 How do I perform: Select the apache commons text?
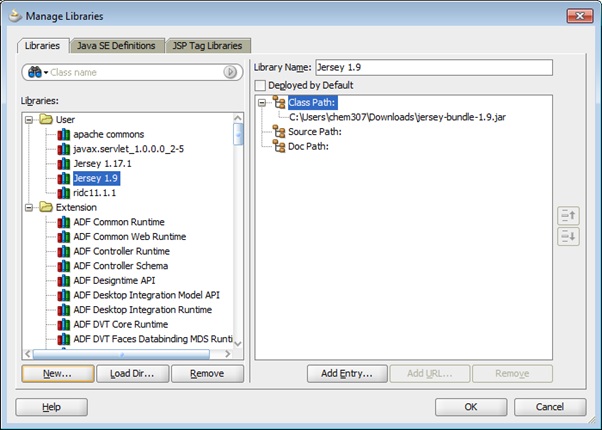pyautogui.click(x=109, y=134)
